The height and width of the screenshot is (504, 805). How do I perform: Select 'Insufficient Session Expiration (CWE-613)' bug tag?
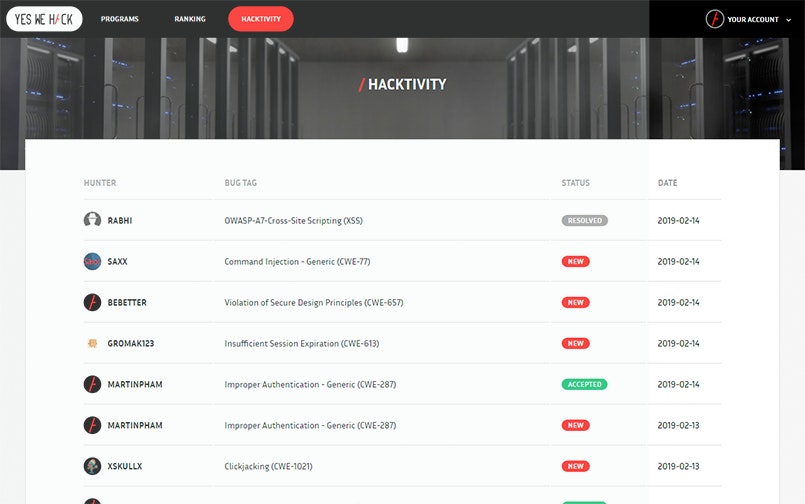coord(301,344)
